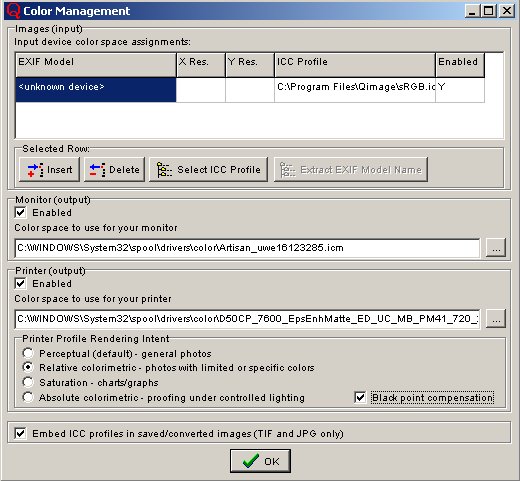Image resolution: width=520 pixels, height=481 pixels.
Task: Click the printer color space path field
Action: click(247, 319)
